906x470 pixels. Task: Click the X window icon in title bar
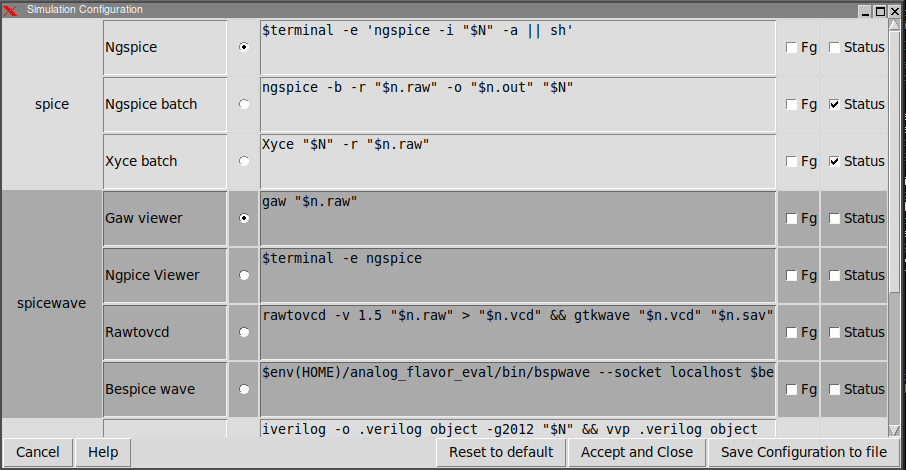11,9
